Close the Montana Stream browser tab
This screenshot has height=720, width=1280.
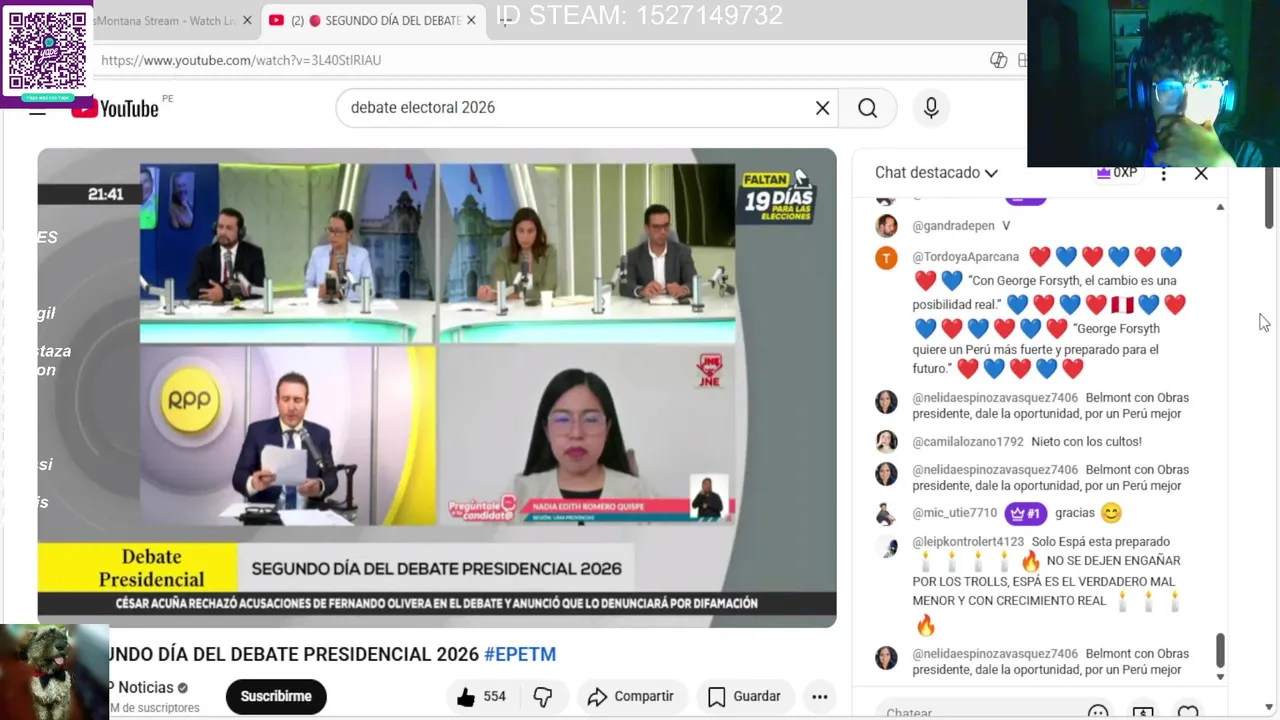(x=246, y=20)
